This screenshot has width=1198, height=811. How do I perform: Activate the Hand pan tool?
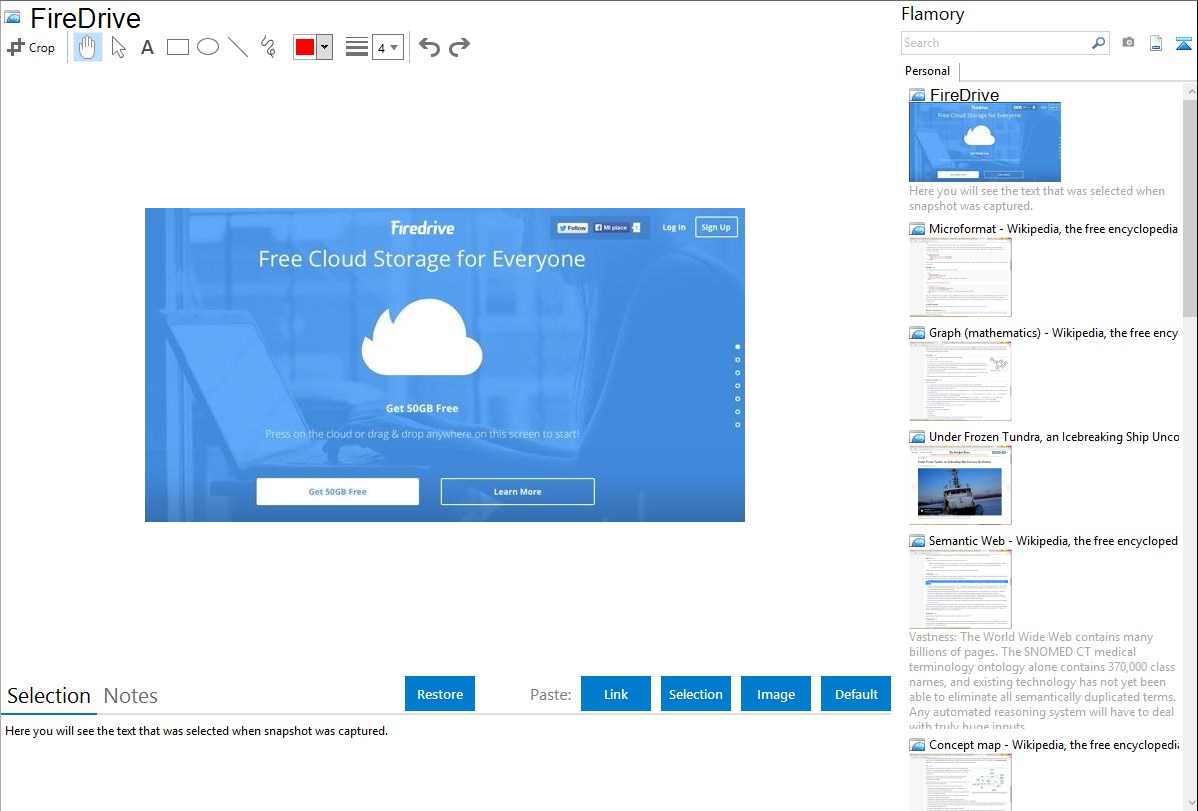click(87, 47)
